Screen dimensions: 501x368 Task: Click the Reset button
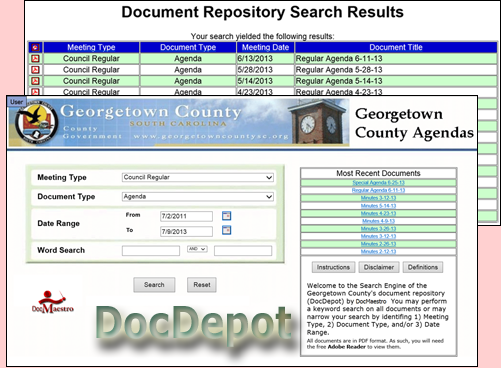point(202,285)
